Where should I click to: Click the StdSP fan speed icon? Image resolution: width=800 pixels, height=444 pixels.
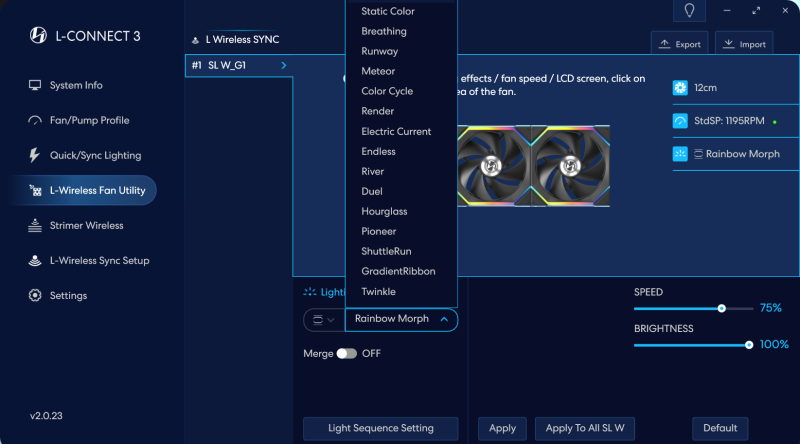[x=680, y=121]
